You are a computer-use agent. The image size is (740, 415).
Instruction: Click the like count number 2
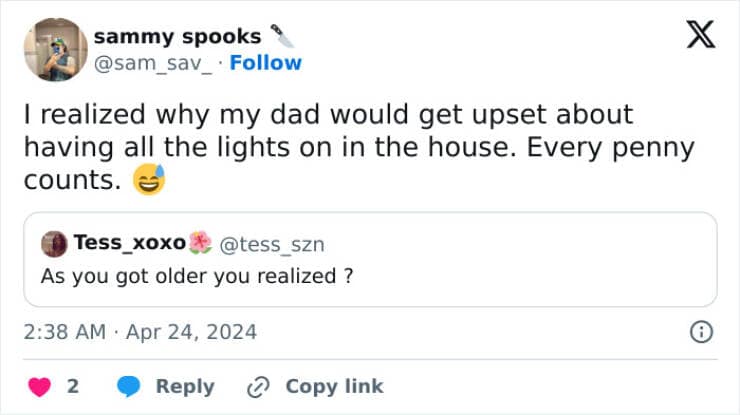(x=73, y=386)
